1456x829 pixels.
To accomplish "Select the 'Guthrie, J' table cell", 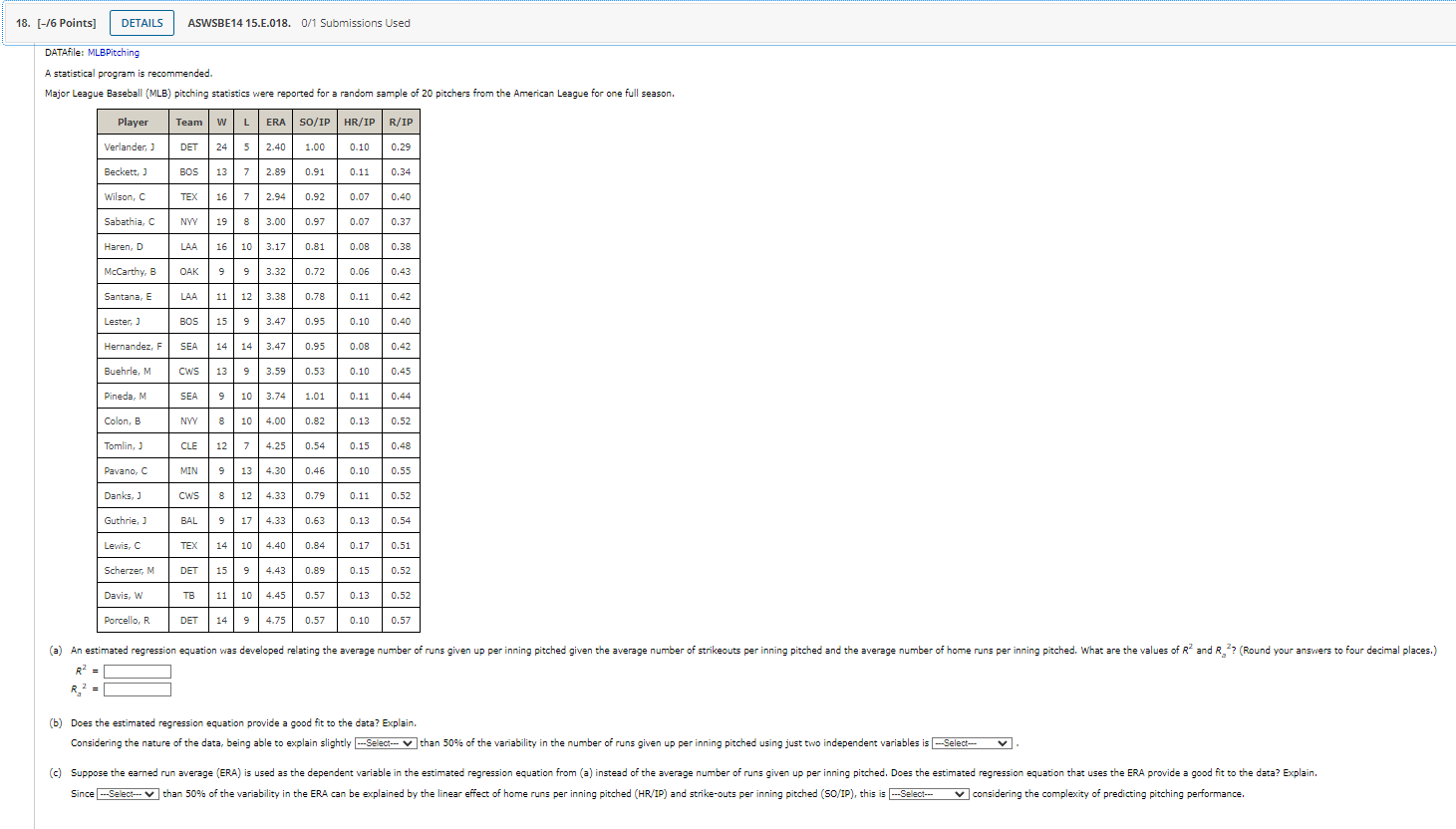I will (x=133, y=520).
